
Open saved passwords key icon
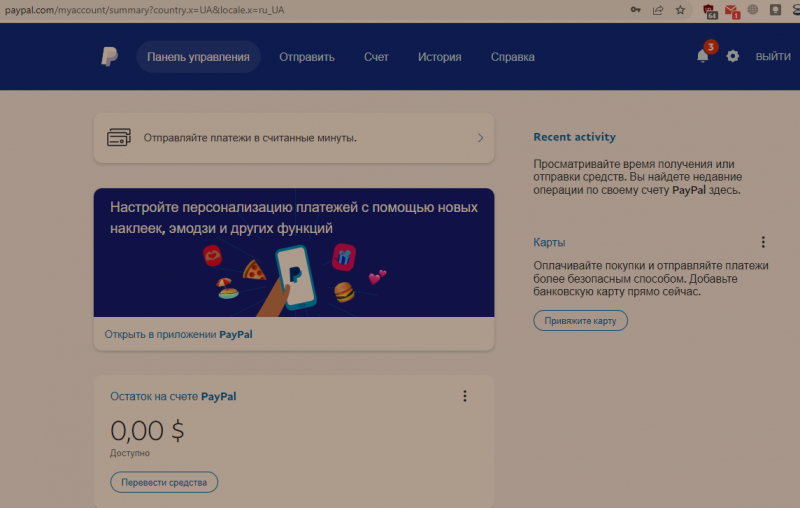[635, 10]
